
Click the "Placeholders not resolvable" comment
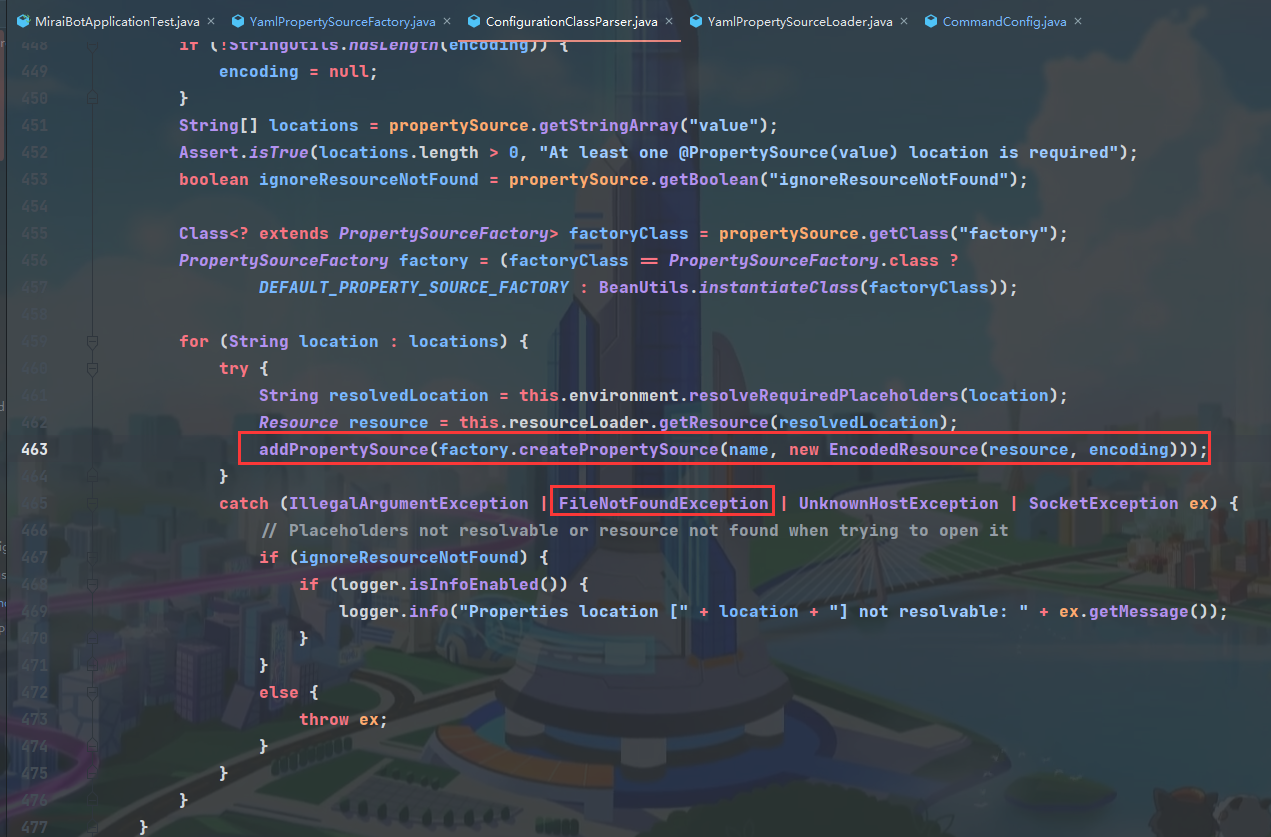[634, 530]
